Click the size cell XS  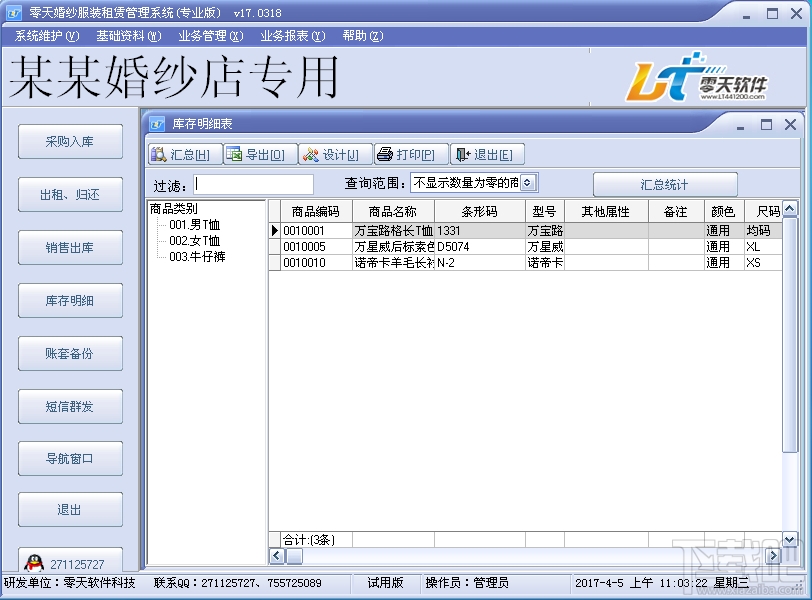pyautogui.click(x=763, y=263)
